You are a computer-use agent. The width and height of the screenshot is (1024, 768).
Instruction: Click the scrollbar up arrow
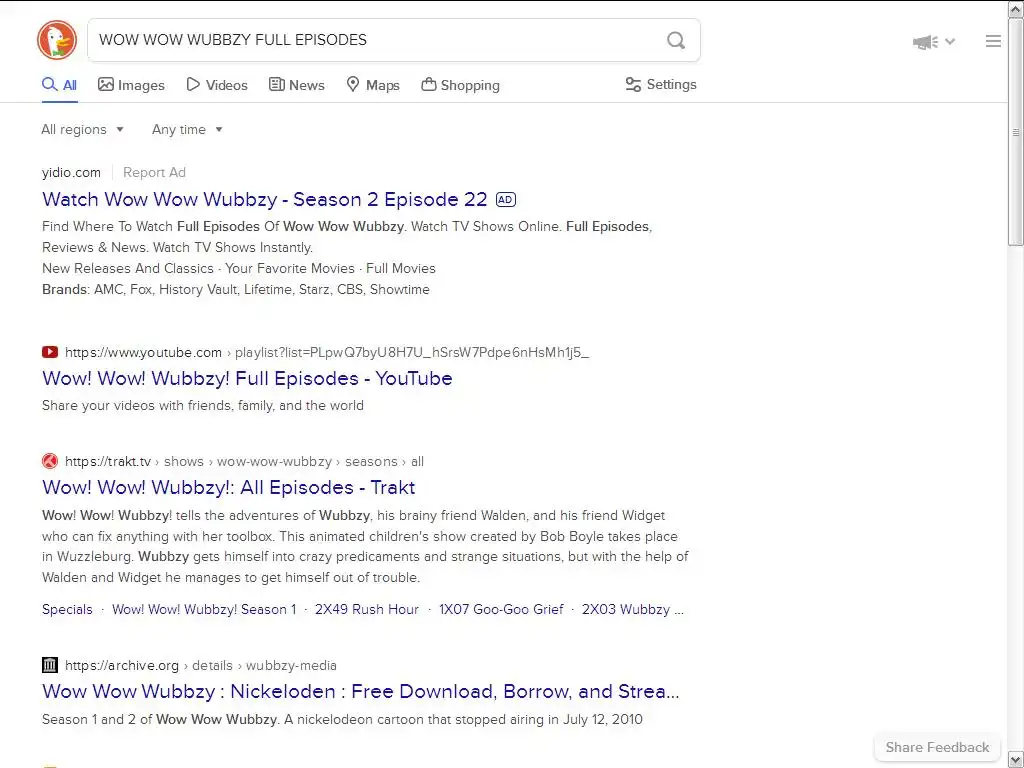(1016, 9)
